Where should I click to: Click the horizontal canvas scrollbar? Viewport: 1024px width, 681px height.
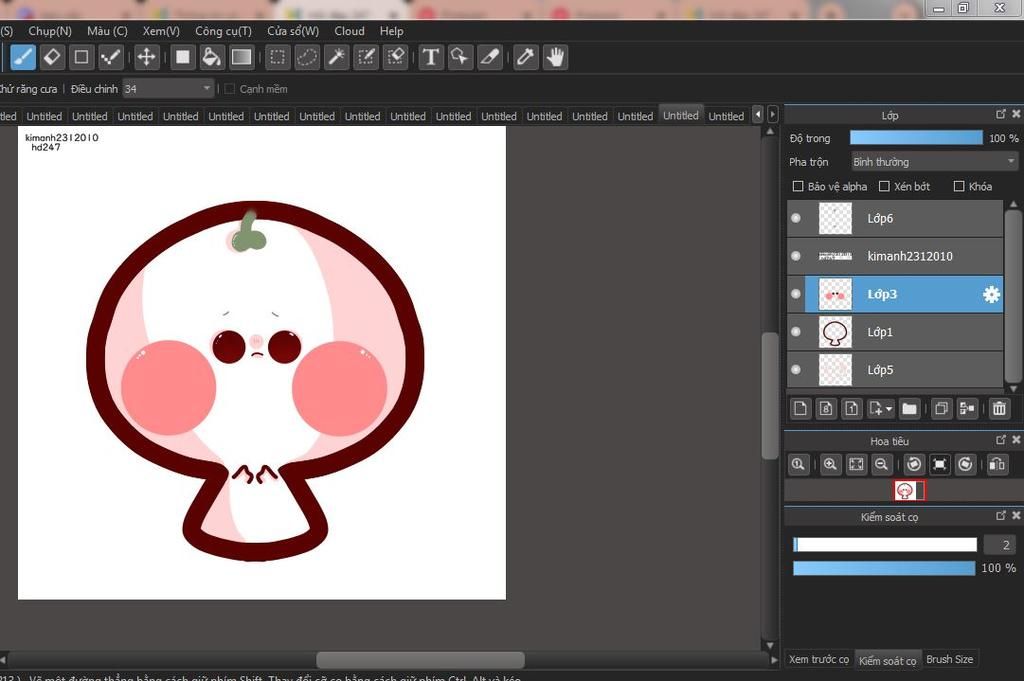click(421, 659)
